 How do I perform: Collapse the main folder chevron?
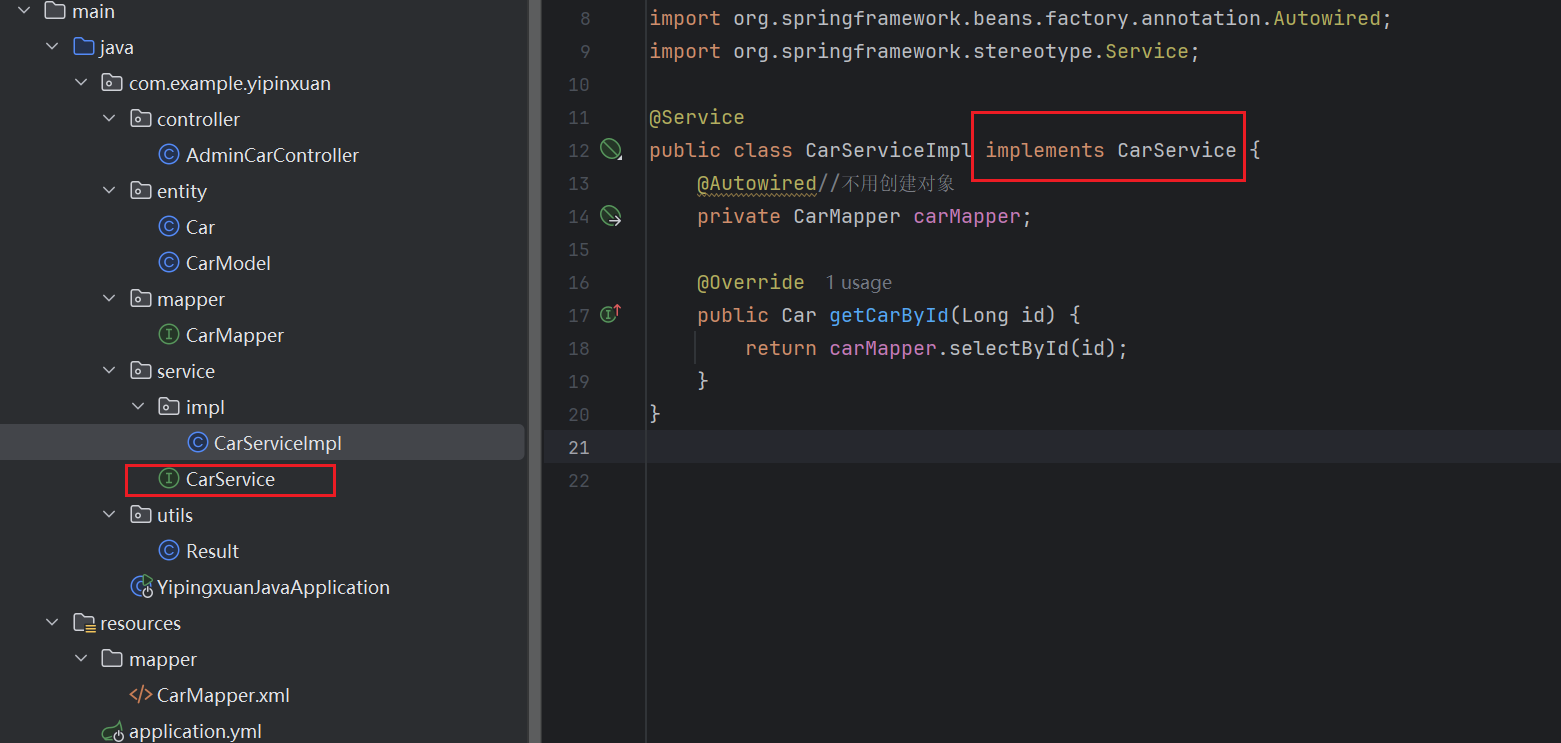pos(24,11)
